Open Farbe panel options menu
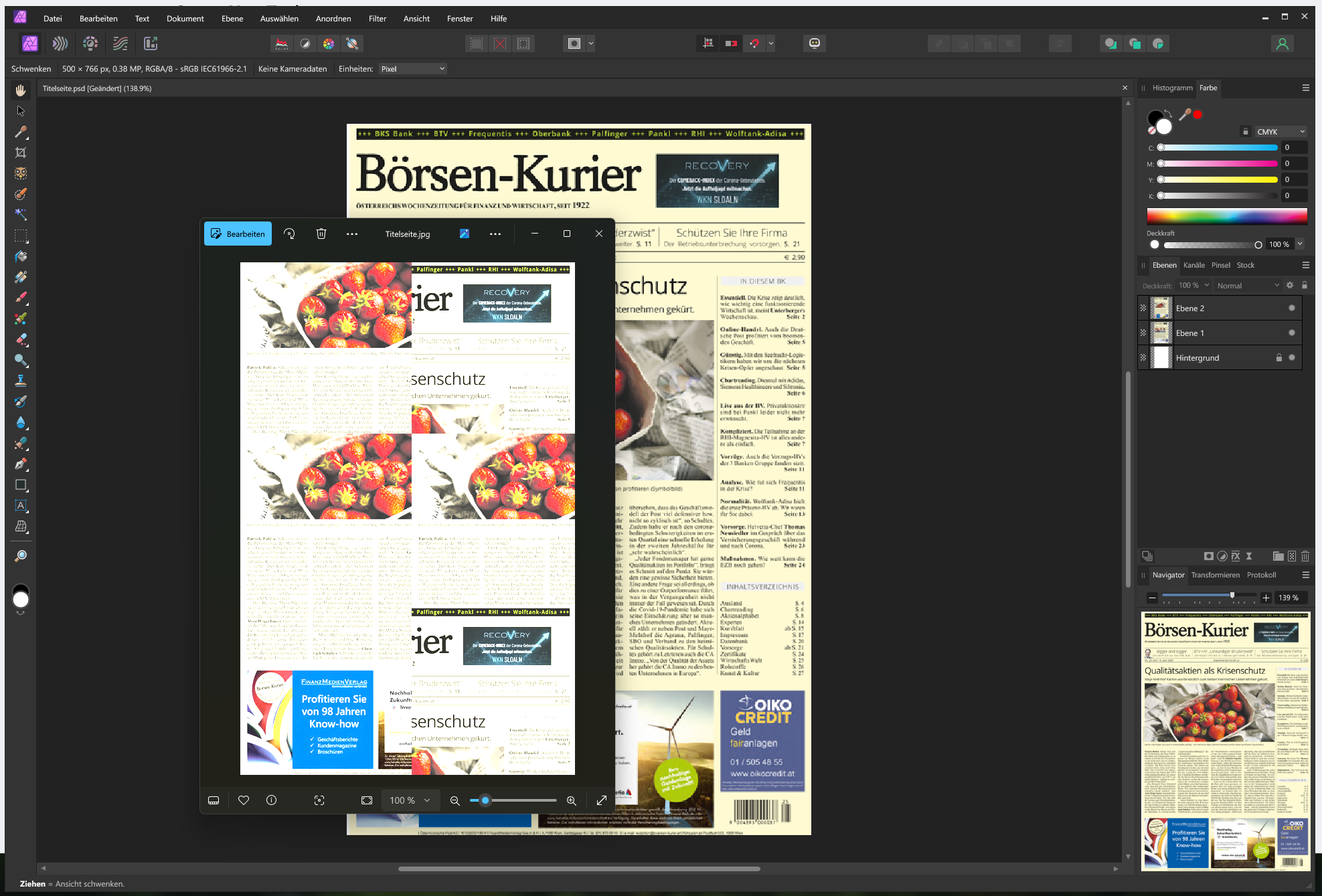Image resolution: width=1322 pixels, height=896 pixels. (1305, 88)
